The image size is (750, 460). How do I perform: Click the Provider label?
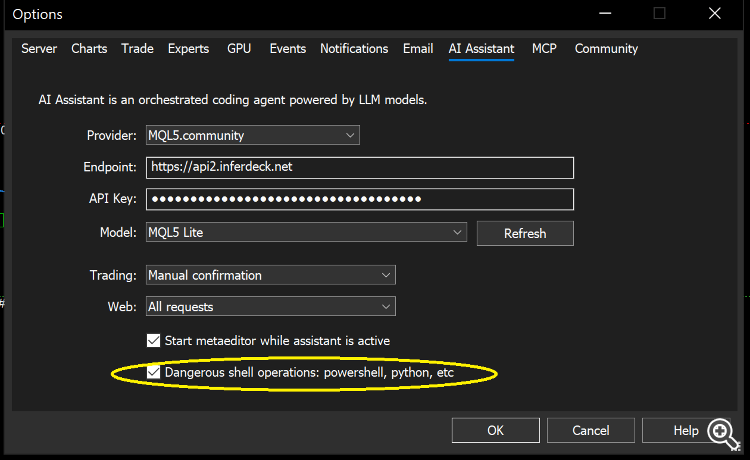click(111, 136)
